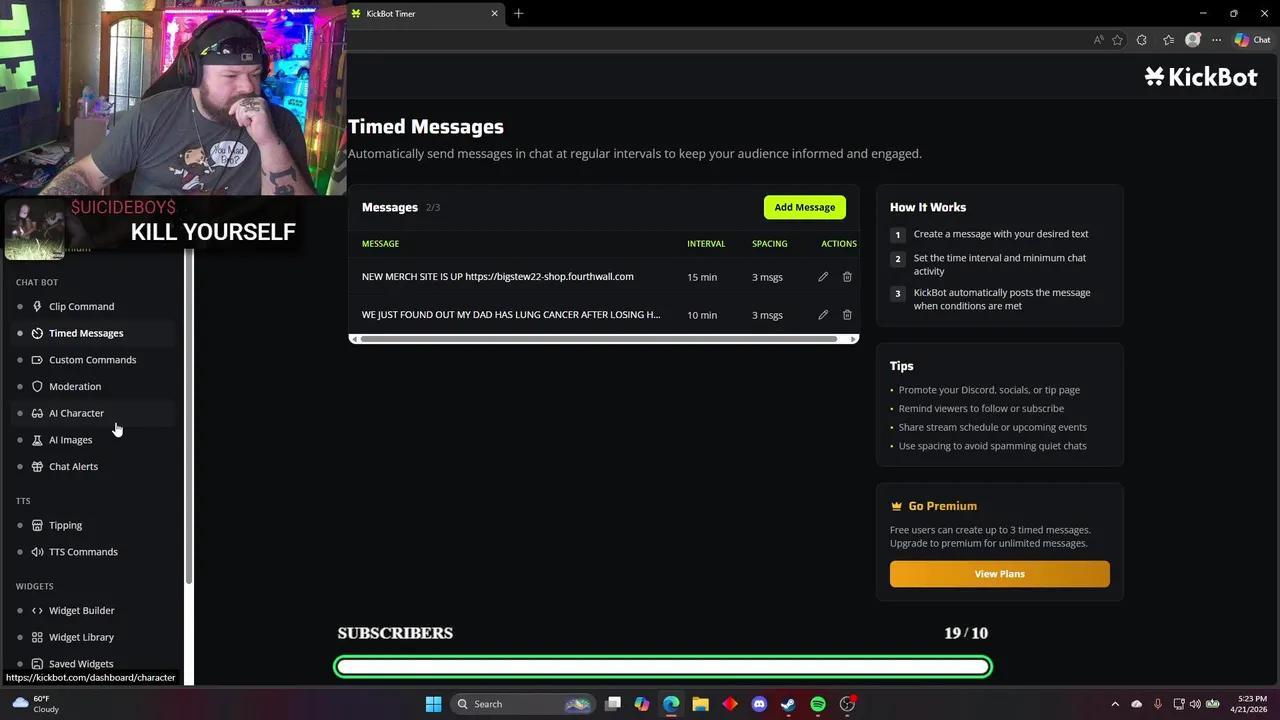Edit the LUNG CANCER timed message
Screen dimensions: 1280x720
click(x=823, y=315)
